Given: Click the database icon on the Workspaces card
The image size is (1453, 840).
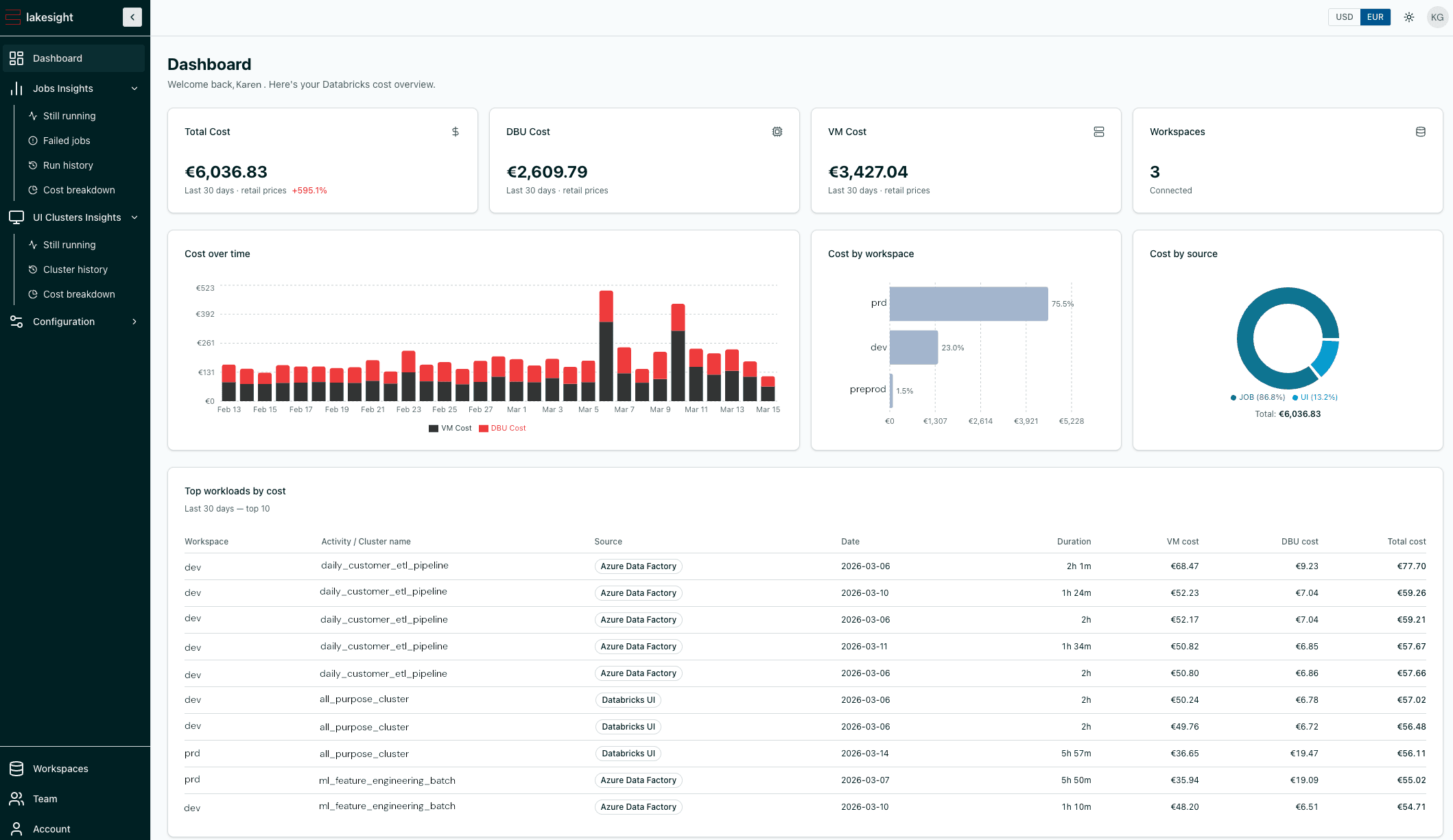Looking at the screenshot, I should (1420, 131).
